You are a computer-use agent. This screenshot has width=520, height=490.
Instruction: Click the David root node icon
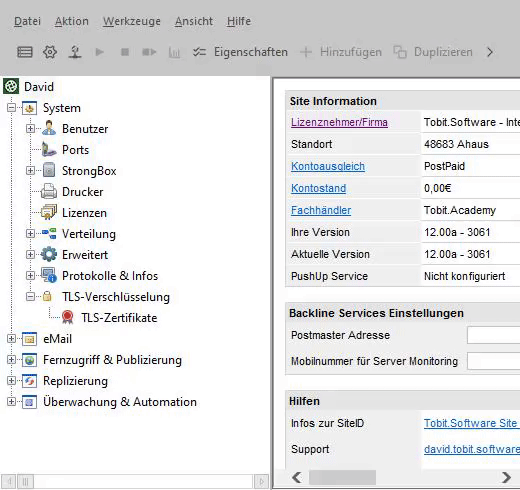(x=11, y=86)
